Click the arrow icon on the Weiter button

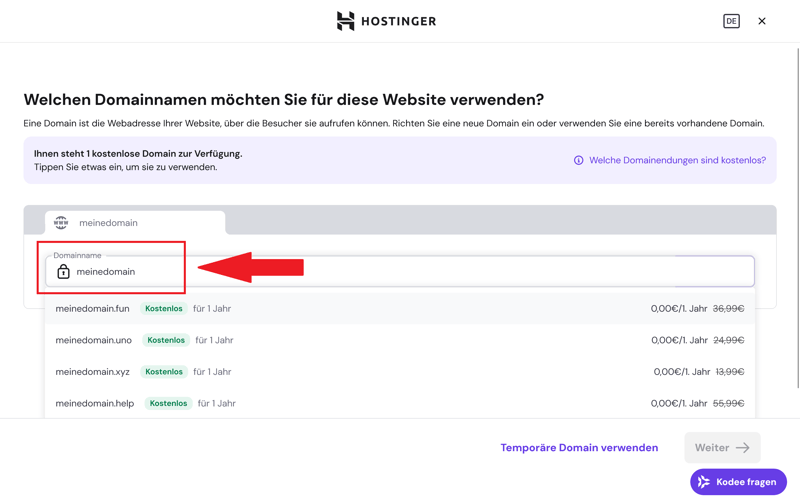pyautogui.click(x=743, y=448)
